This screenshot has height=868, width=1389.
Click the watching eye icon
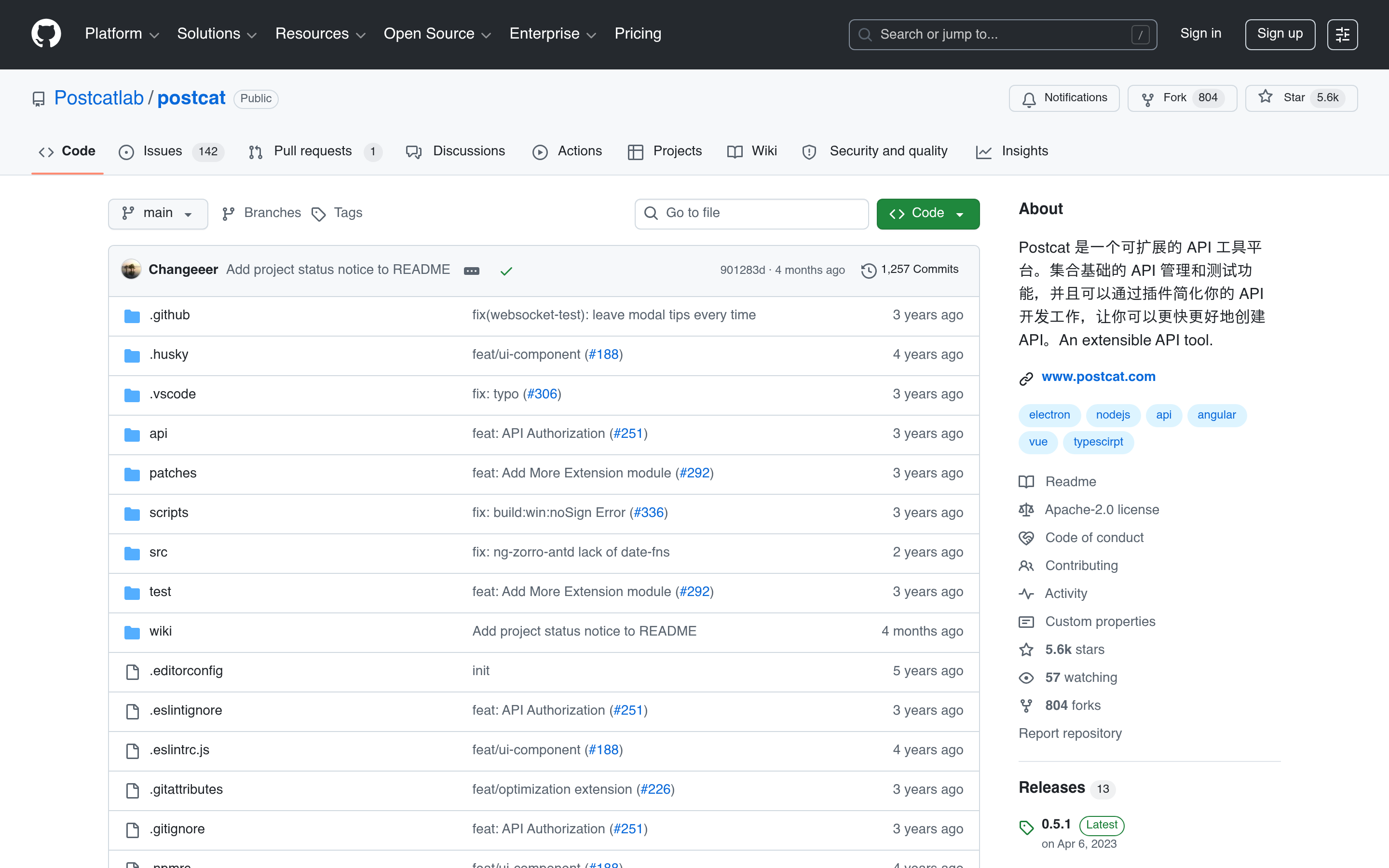tap(1026, 678)
